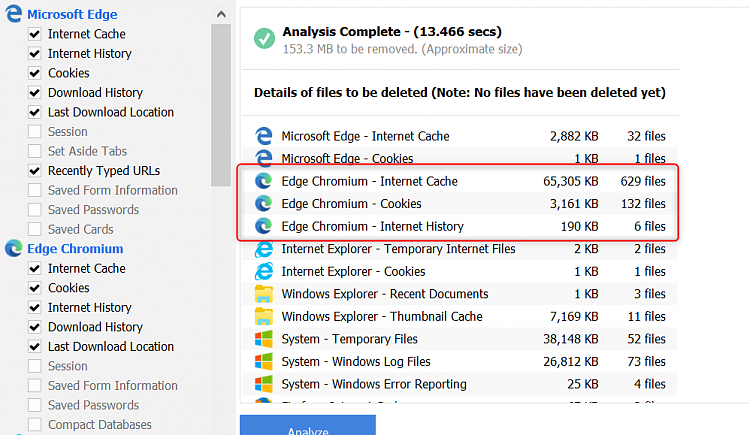Select the Microsoft Edge - Internet Cache result row
Screen dimensions: 750x435
click(460, 136)
